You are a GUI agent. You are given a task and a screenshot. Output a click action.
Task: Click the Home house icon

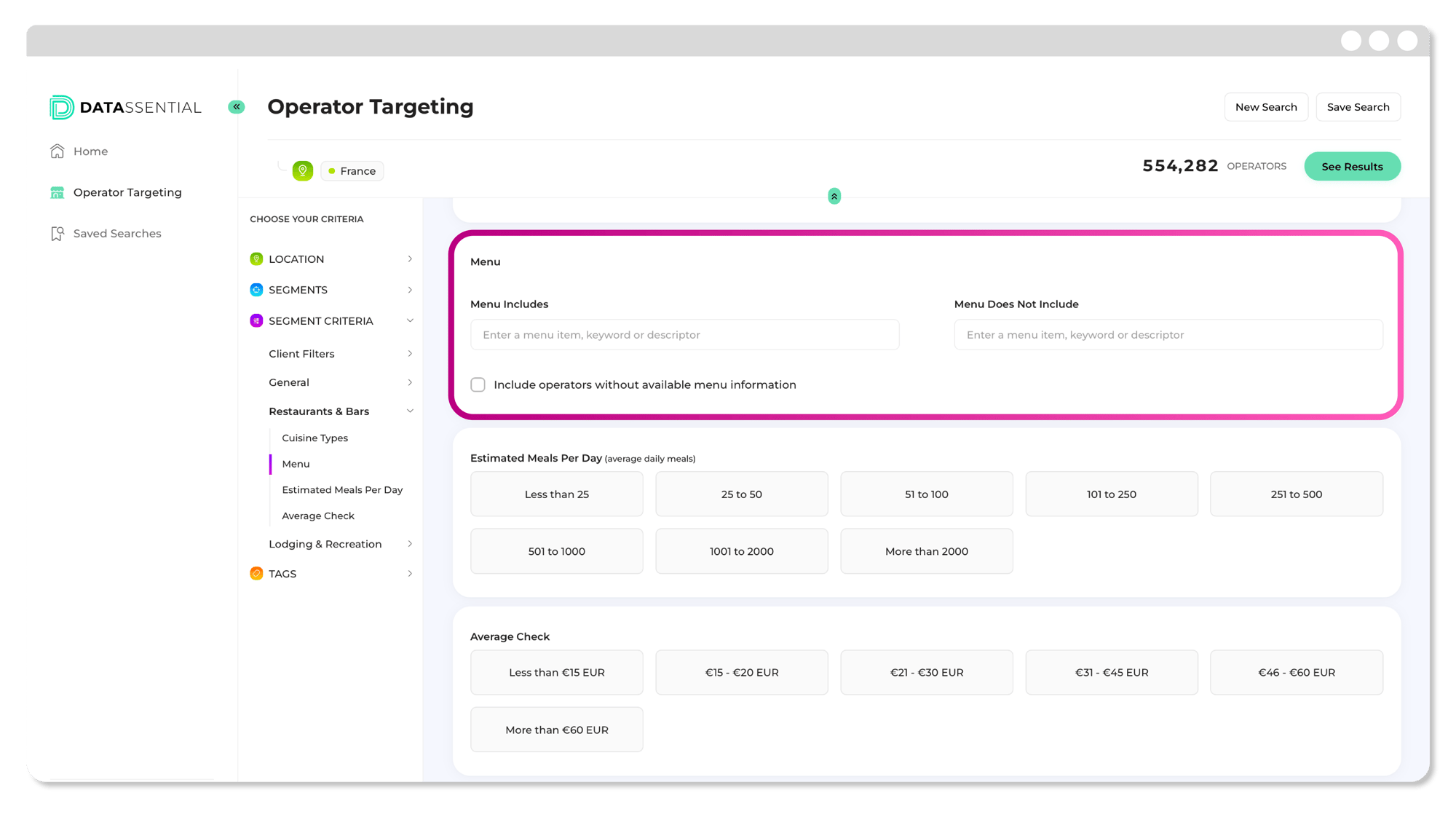(58, 151)
